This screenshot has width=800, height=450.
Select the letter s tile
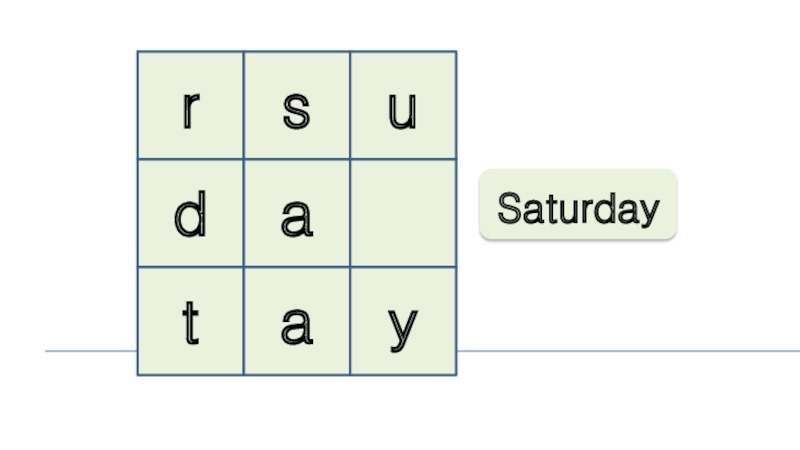click(x=297, y=106)
